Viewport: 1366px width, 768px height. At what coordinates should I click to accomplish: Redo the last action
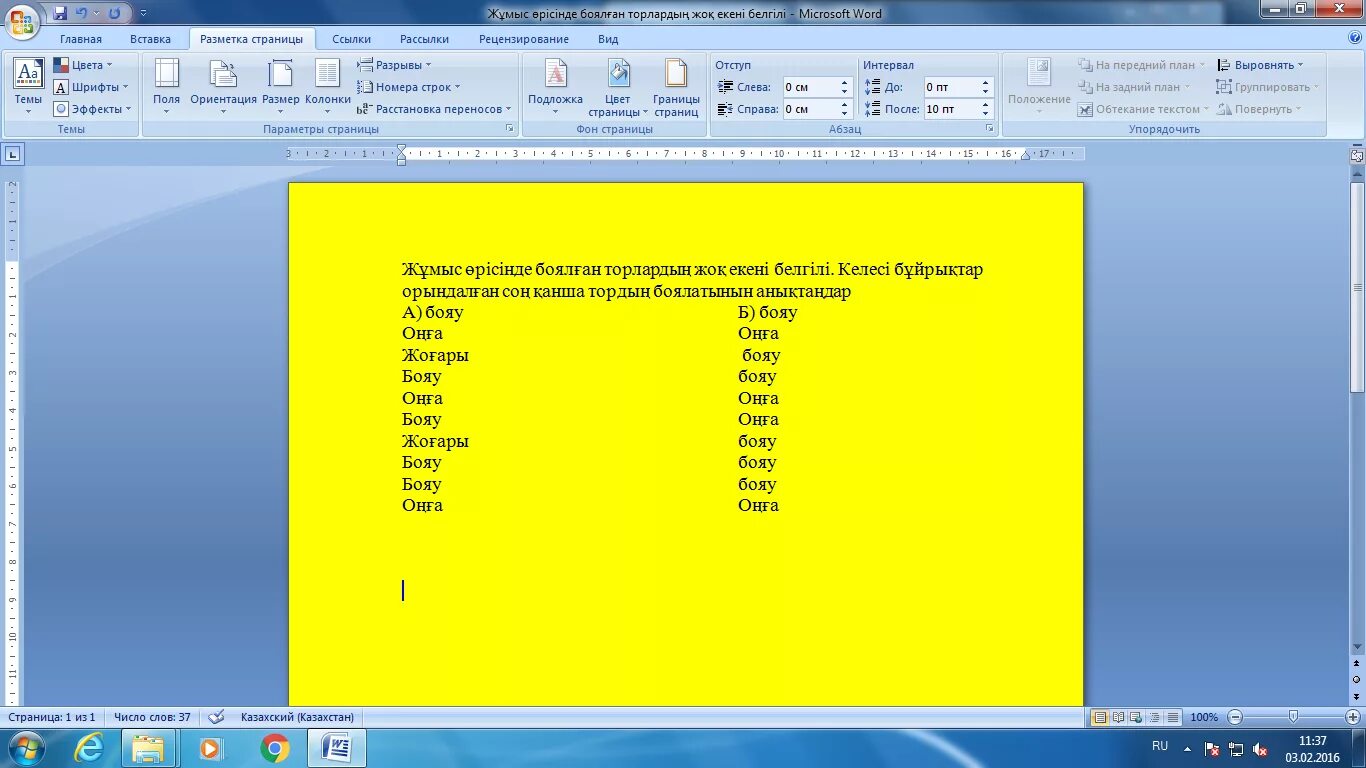click(x=114, y=13)
